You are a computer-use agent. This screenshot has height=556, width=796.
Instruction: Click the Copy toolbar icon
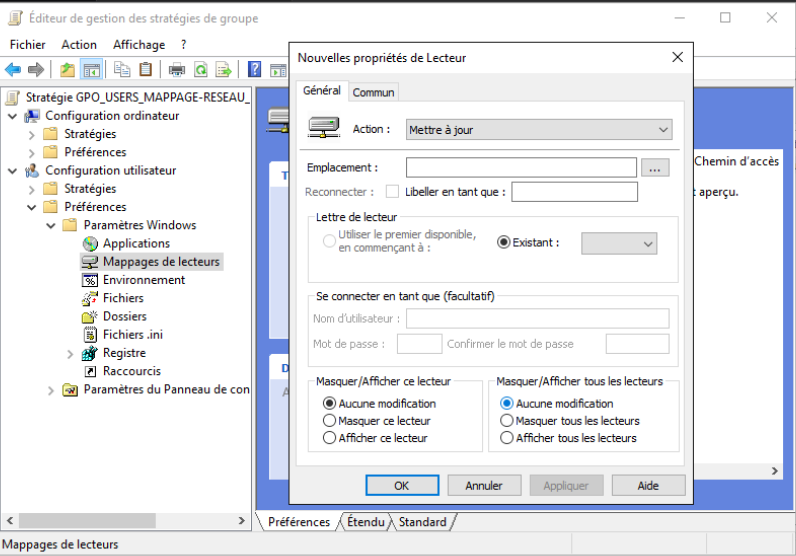(122, 69)
